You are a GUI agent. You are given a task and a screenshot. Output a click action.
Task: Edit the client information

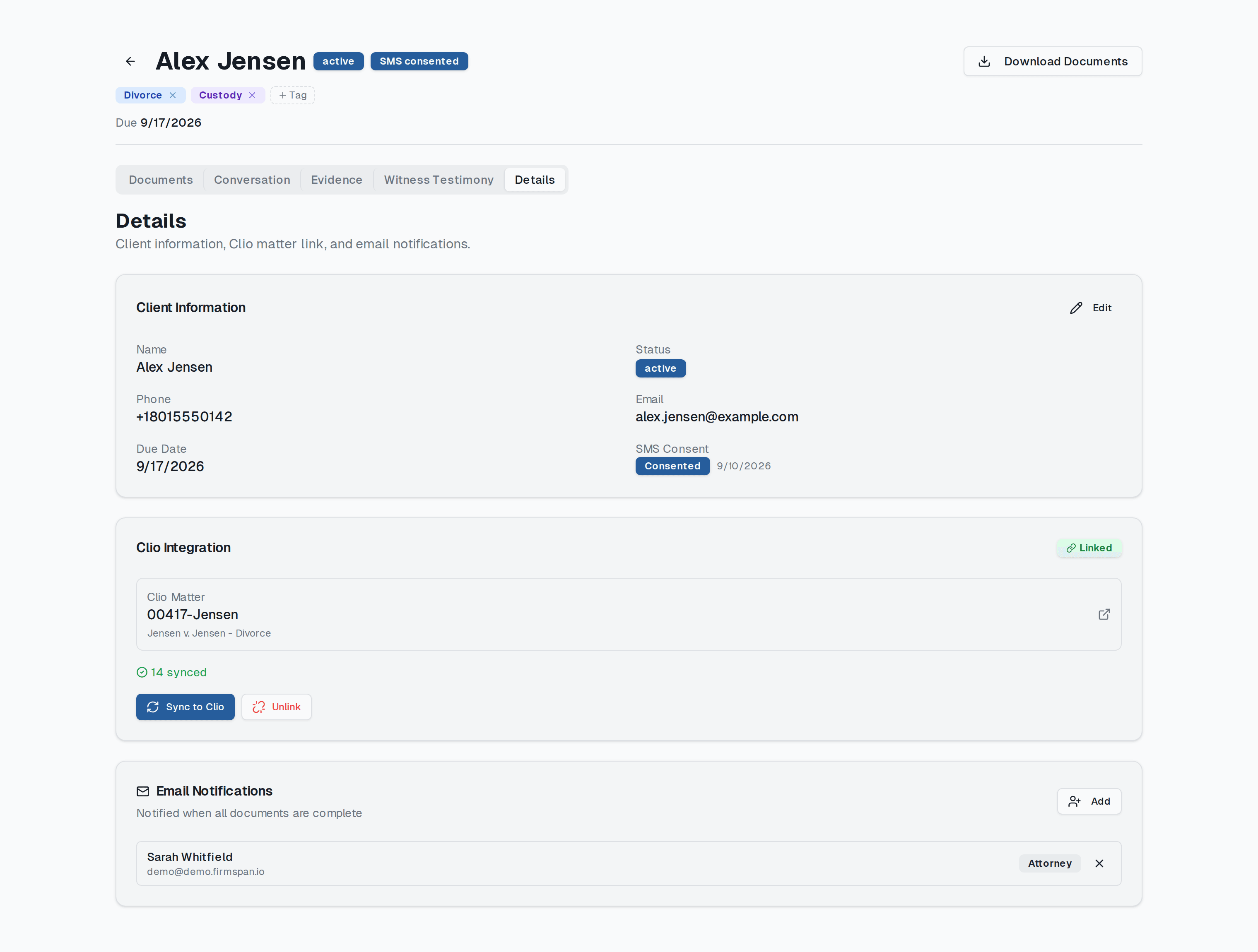point(1090,308)
